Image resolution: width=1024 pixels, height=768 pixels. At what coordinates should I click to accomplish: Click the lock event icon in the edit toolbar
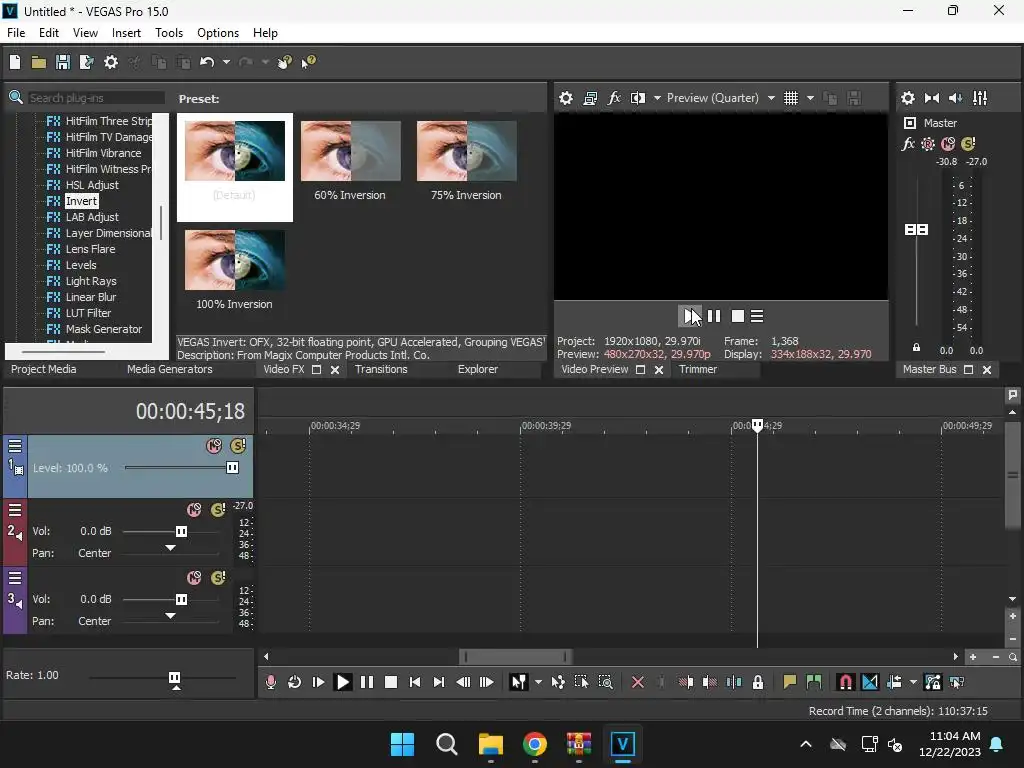click(x=758, y=682)
